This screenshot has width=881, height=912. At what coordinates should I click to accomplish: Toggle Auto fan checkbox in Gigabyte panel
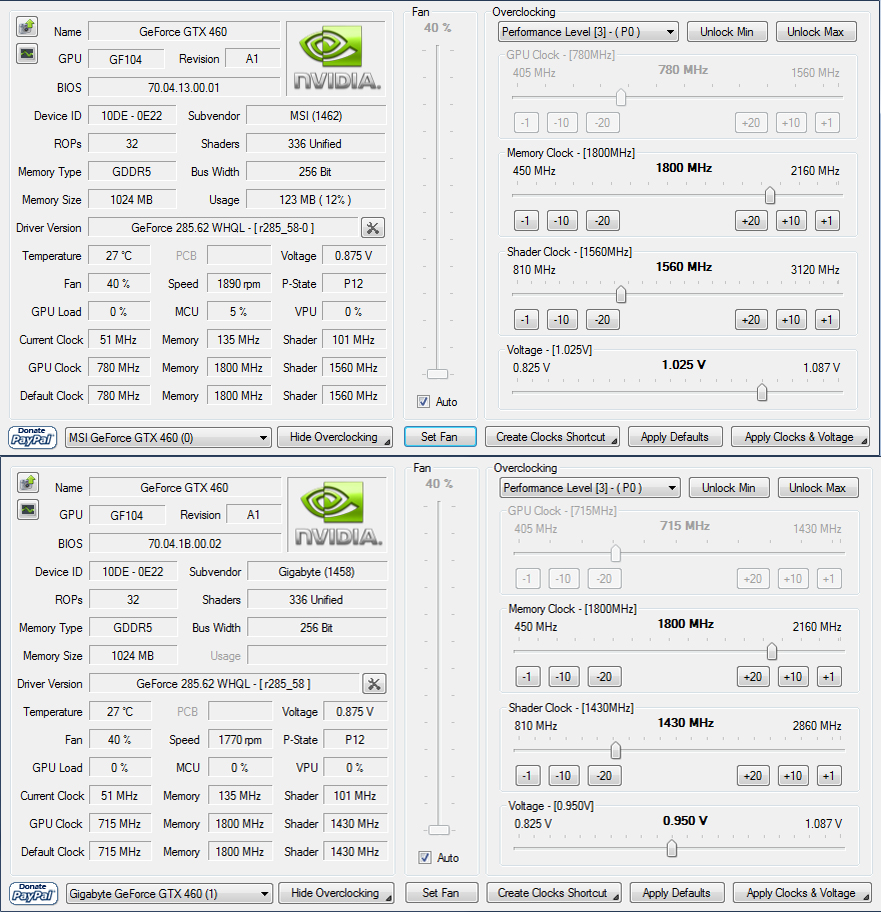pyautogui.click(x=425, y=857)
